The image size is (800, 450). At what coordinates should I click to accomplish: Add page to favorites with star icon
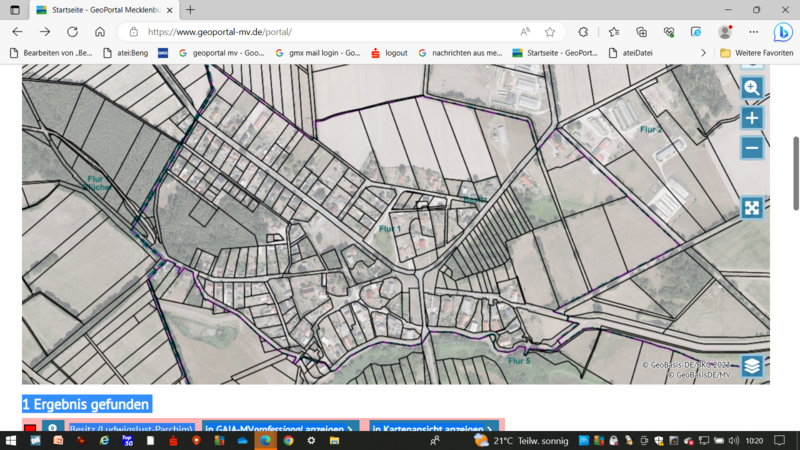tap(549, 32)
